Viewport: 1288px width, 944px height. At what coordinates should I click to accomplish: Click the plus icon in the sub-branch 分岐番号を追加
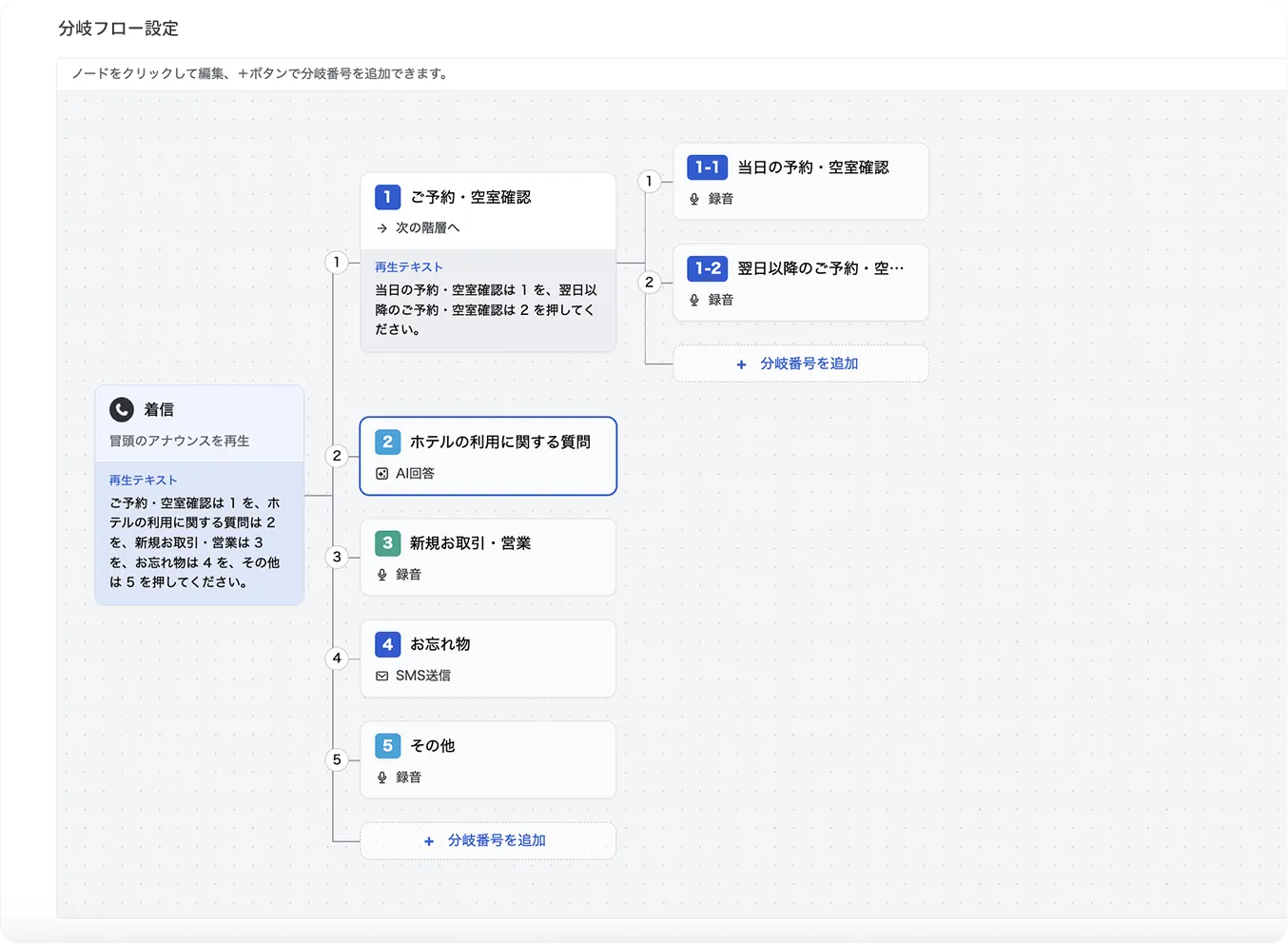point(741,364)
